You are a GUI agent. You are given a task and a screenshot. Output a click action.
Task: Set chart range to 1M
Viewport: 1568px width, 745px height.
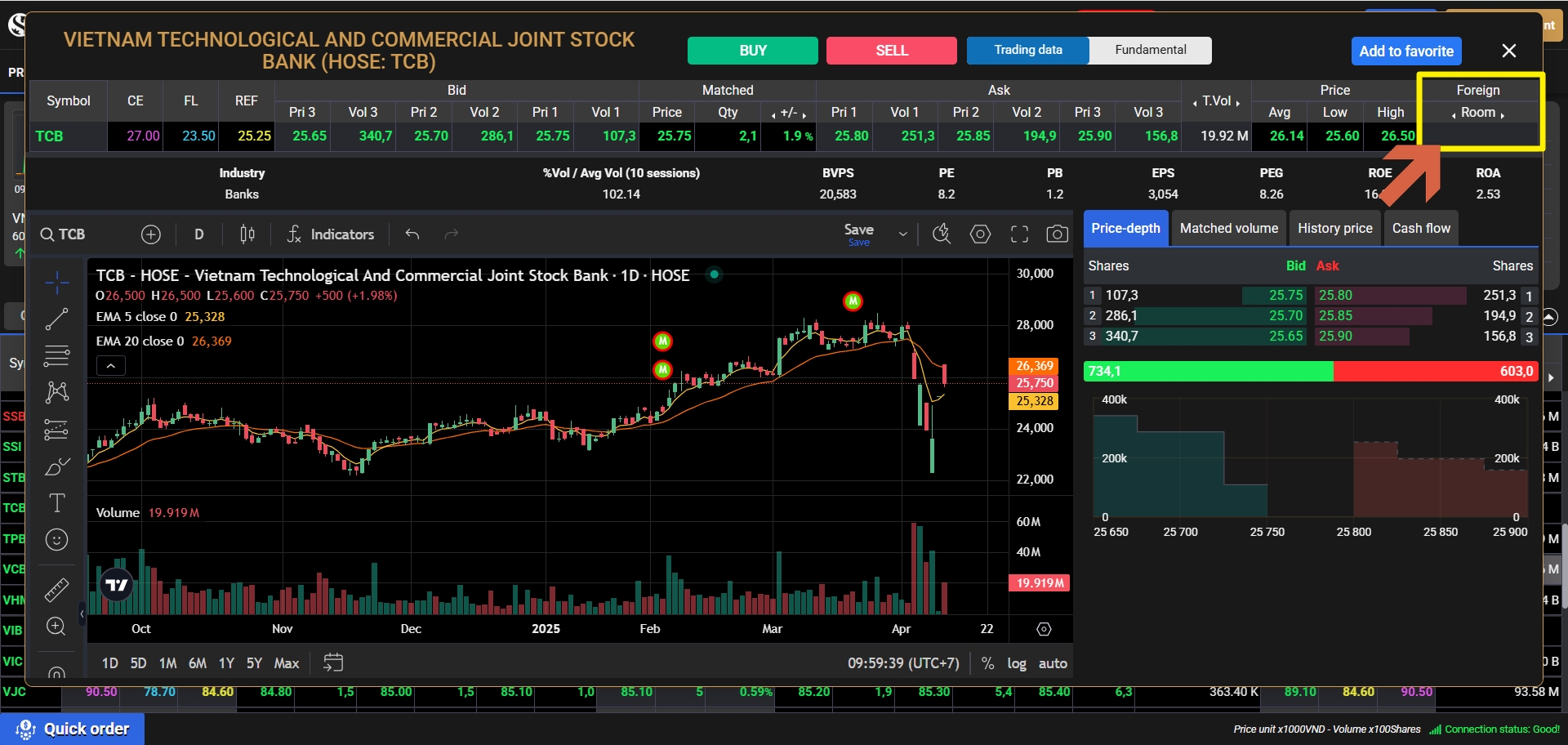point(167,663)
